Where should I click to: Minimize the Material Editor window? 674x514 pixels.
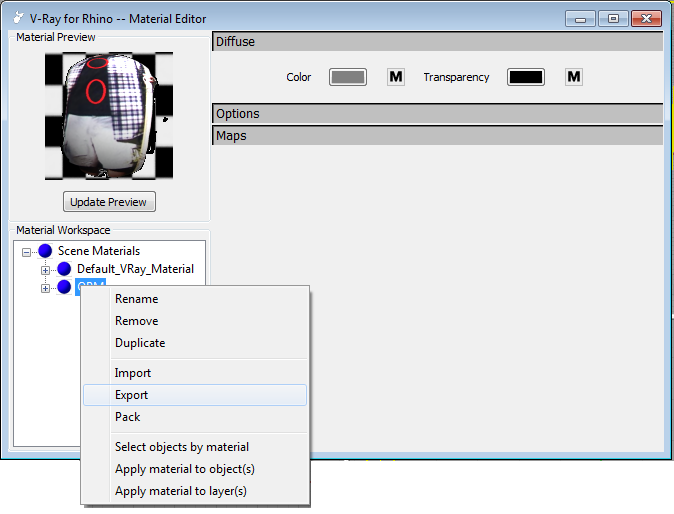click(580, 19)
